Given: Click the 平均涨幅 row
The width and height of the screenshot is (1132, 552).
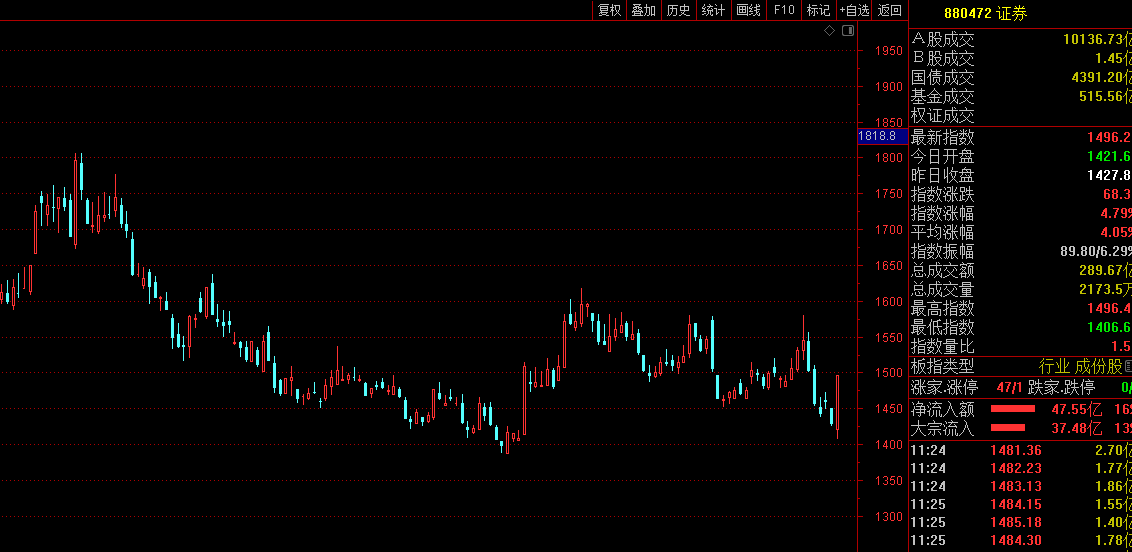Looking at the screenshot, I should [x=1021, y=232].
